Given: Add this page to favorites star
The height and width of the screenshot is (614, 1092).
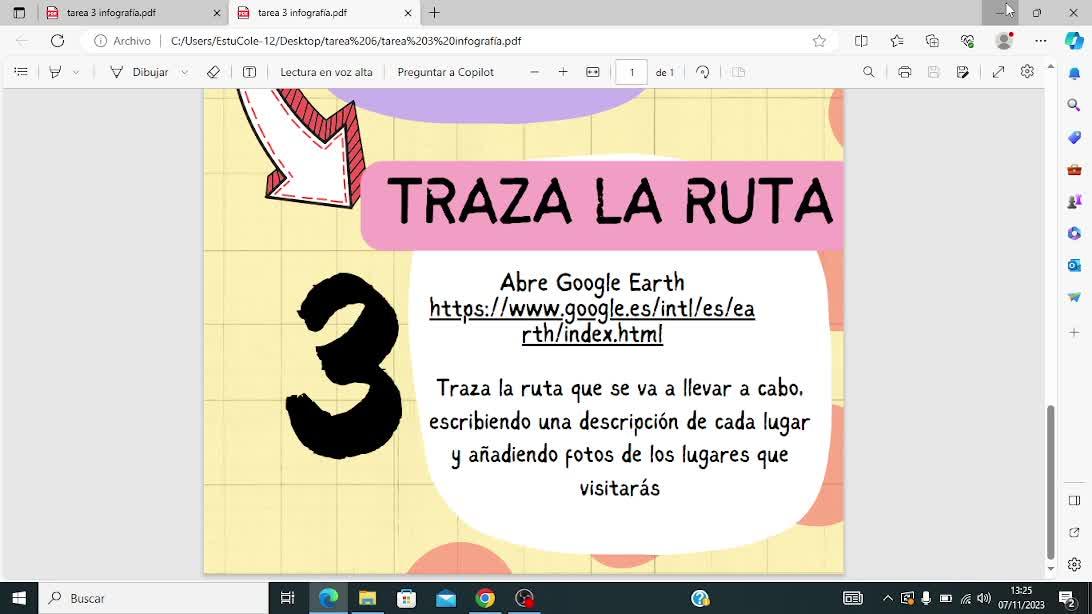Looking at the screenshot, I should point(819,41).
